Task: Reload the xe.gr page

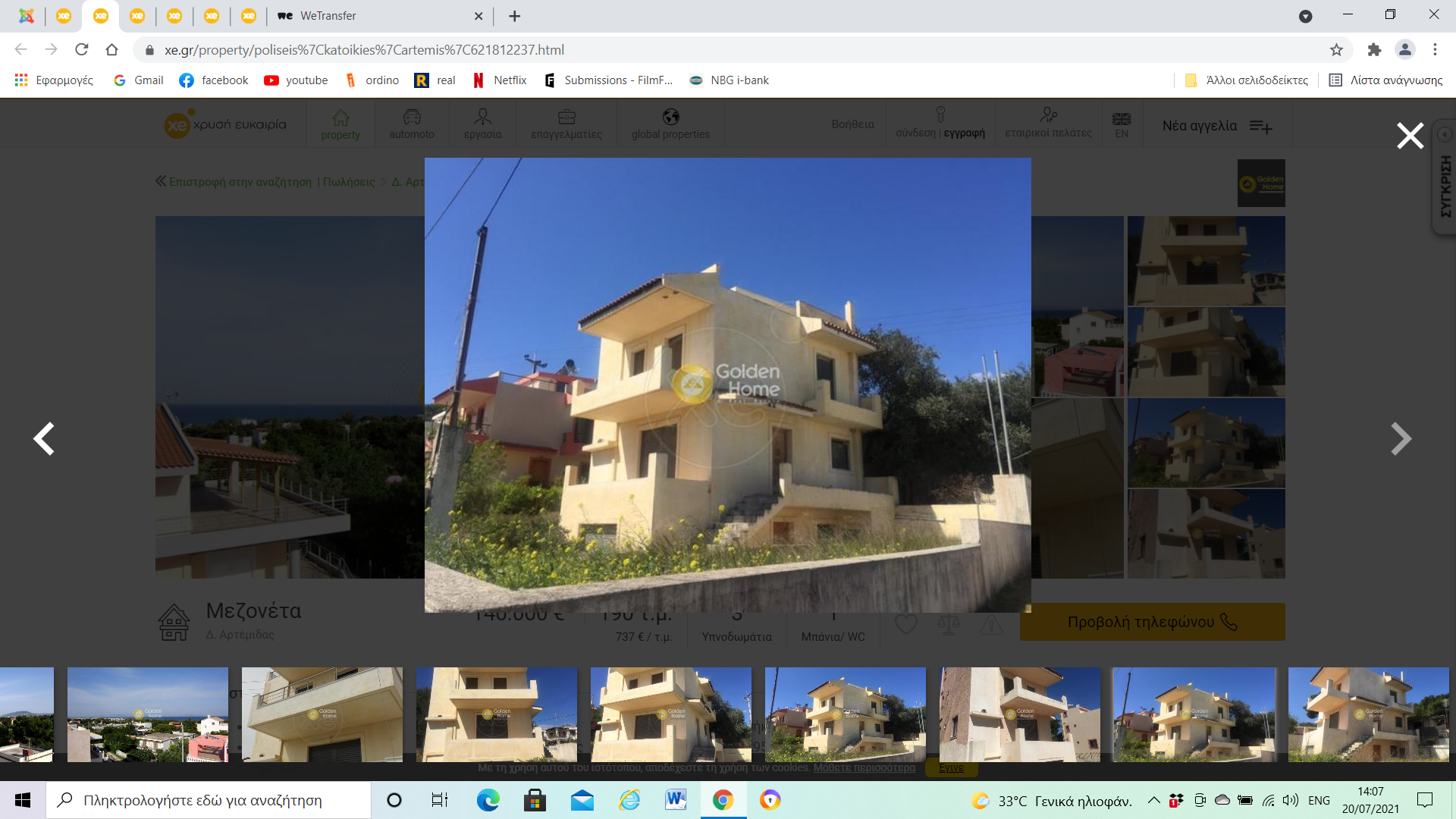Action: [82, 50]
